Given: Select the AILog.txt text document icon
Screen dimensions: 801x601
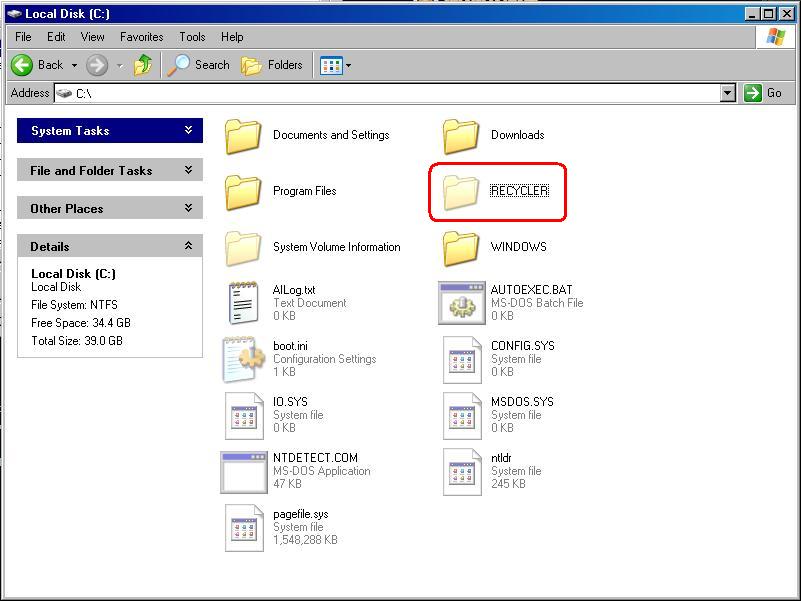Looking at the screenshot, I should [x=243, y=303].
